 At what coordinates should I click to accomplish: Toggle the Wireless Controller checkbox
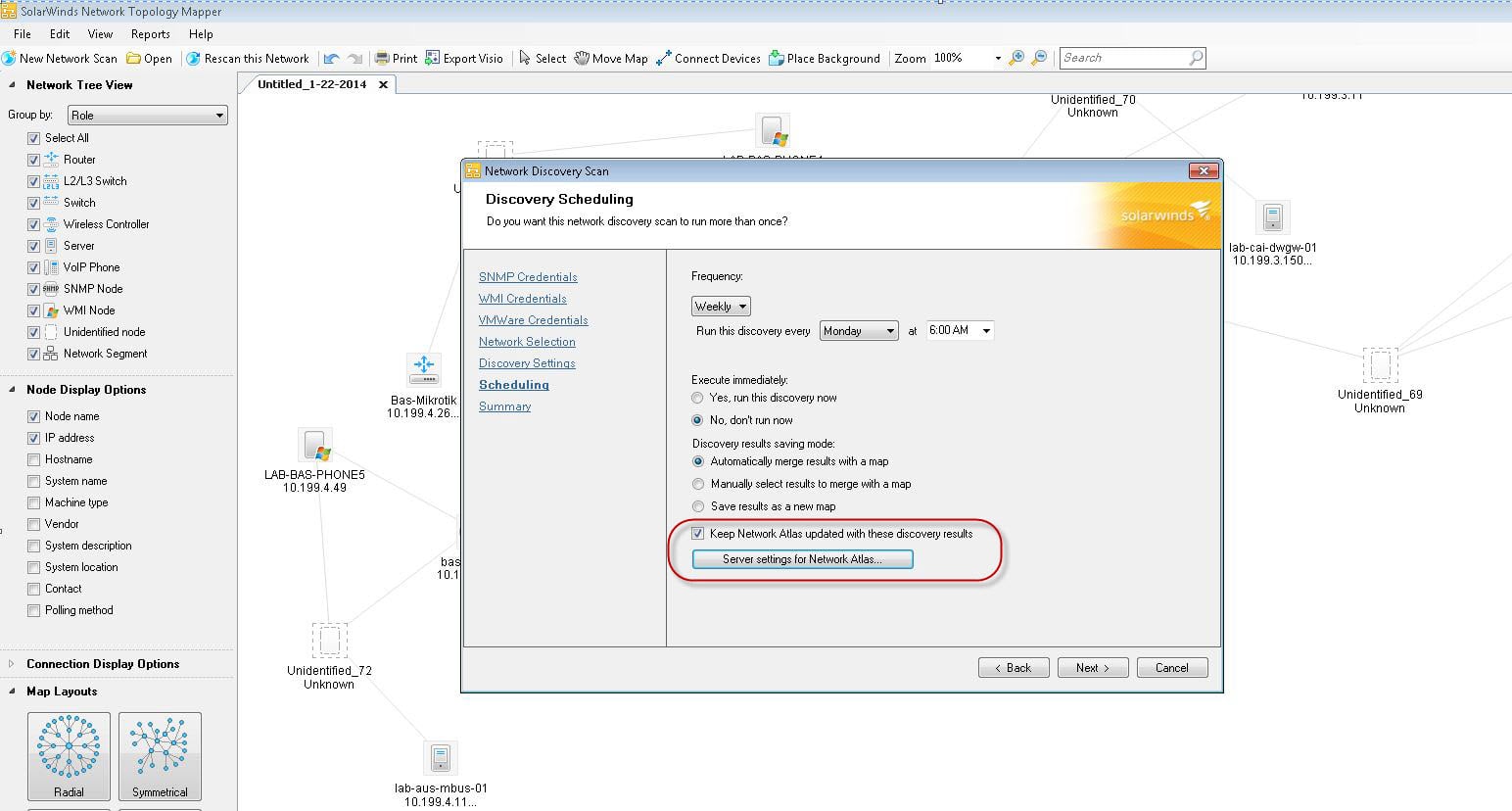(34, 224)
